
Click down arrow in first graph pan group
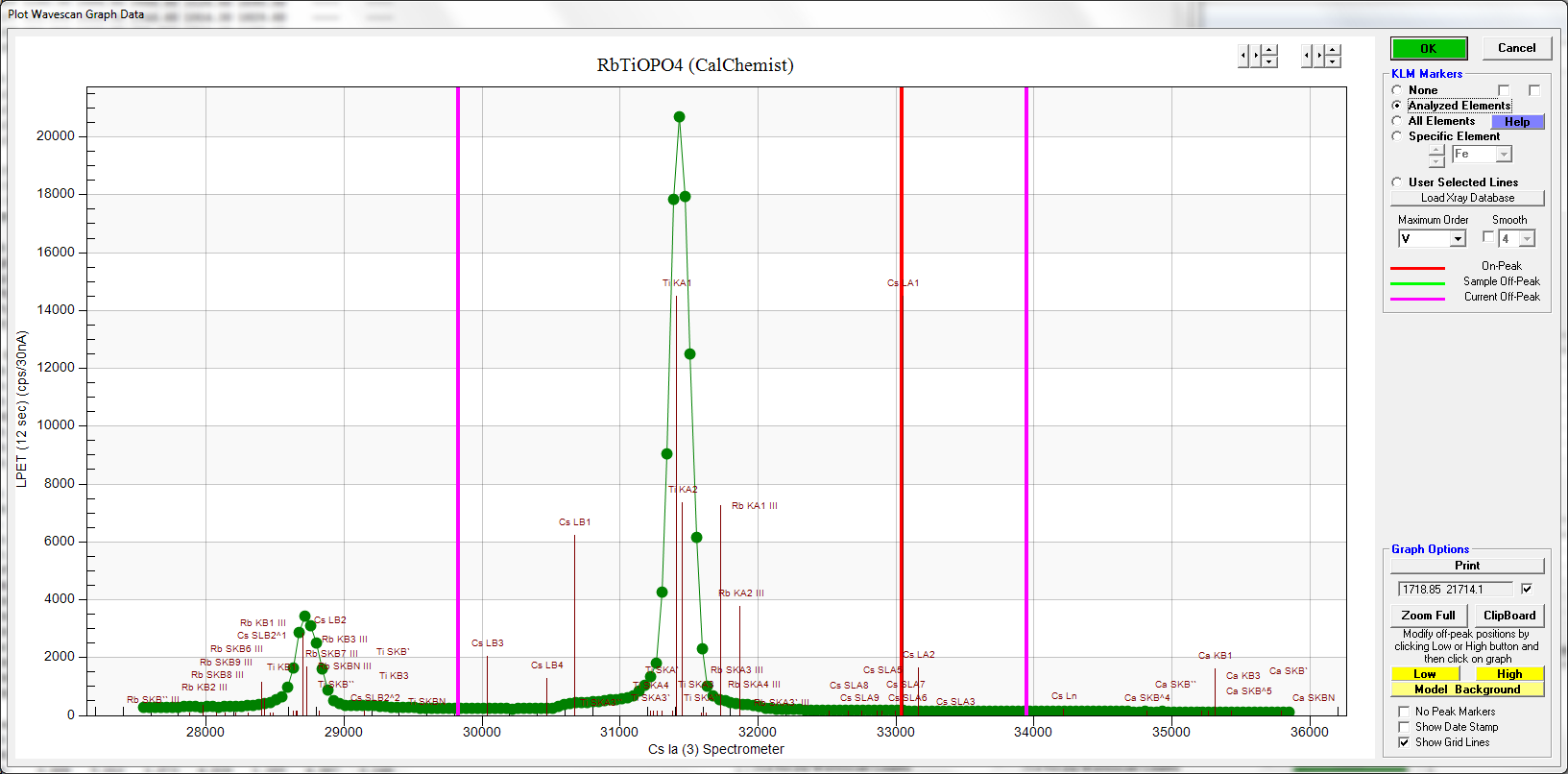coord(1269,61)
